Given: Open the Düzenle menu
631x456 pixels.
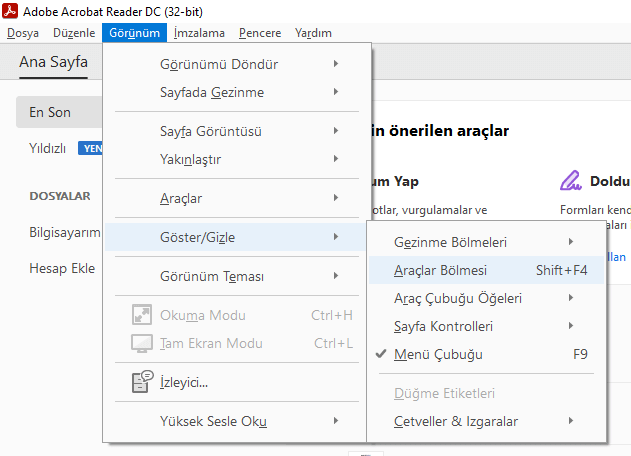Looking at the screenshot, I should pos(74,33).
